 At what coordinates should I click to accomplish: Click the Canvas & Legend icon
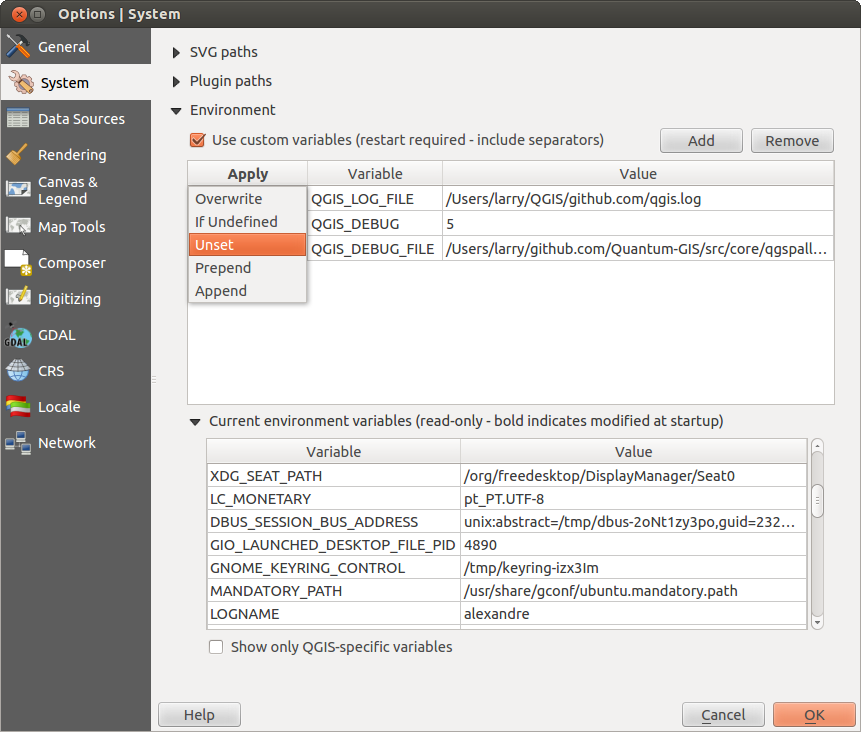pos(18,190)
